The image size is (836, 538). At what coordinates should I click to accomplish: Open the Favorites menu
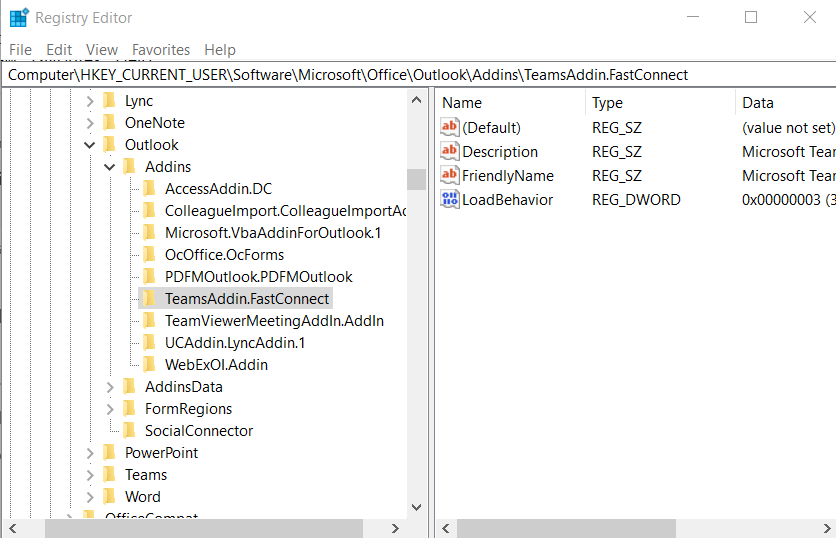(x=161, y=50)
